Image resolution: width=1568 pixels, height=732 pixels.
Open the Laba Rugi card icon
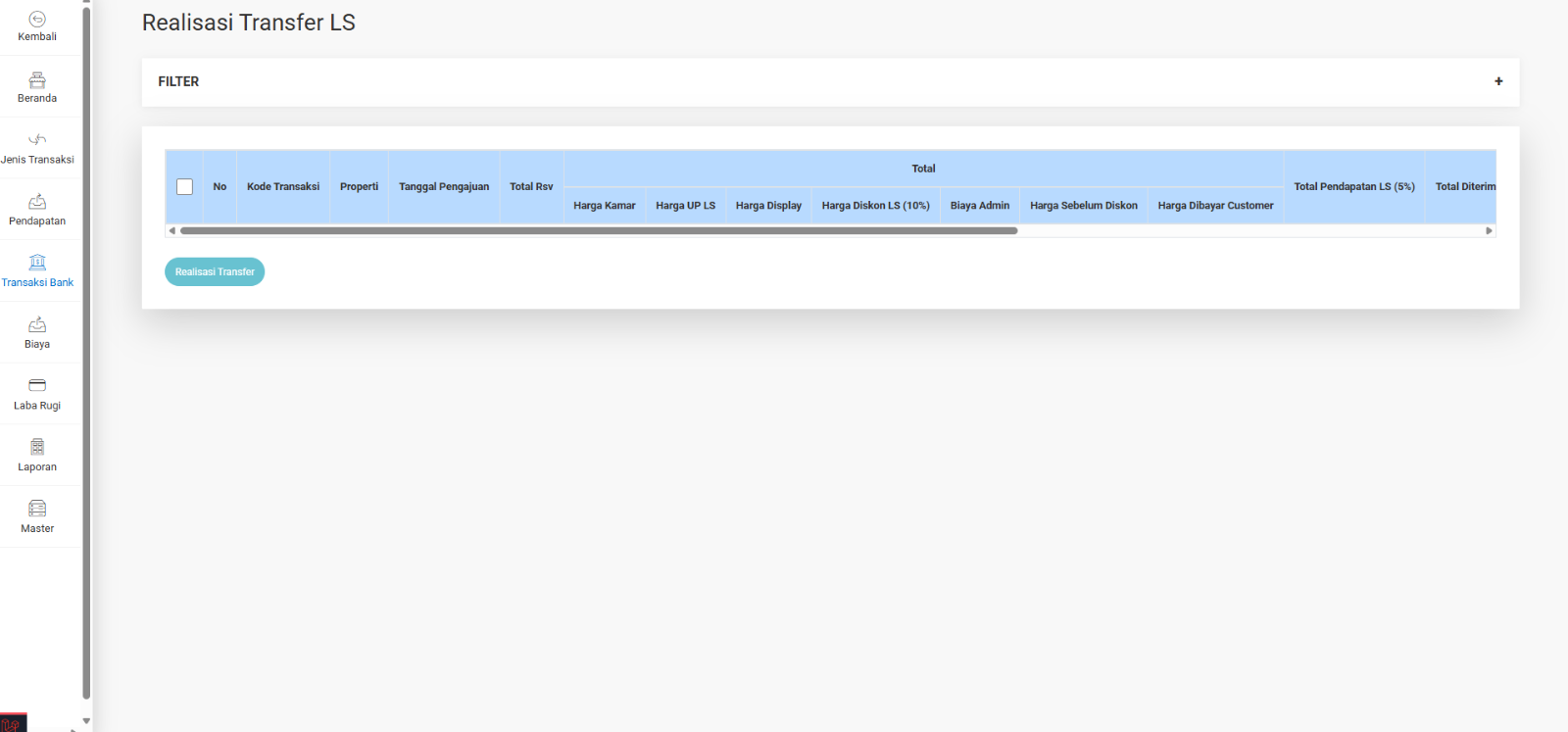click(37, 385)
